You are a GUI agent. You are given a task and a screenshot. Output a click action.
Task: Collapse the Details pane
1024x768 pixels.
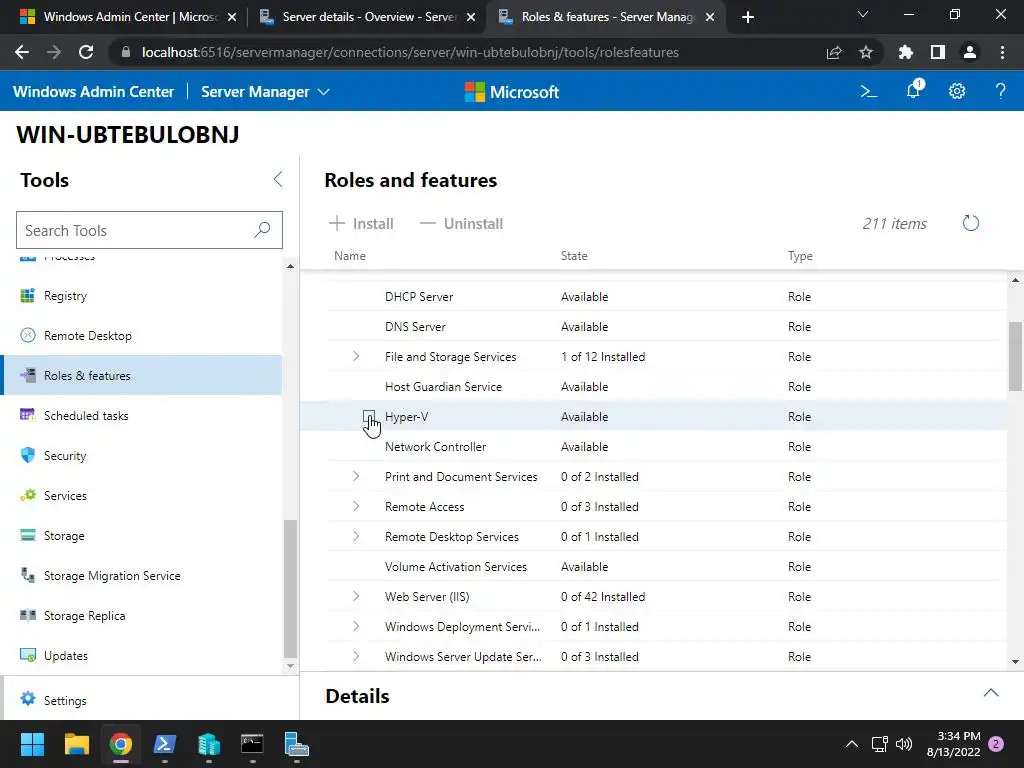(991, 693)
